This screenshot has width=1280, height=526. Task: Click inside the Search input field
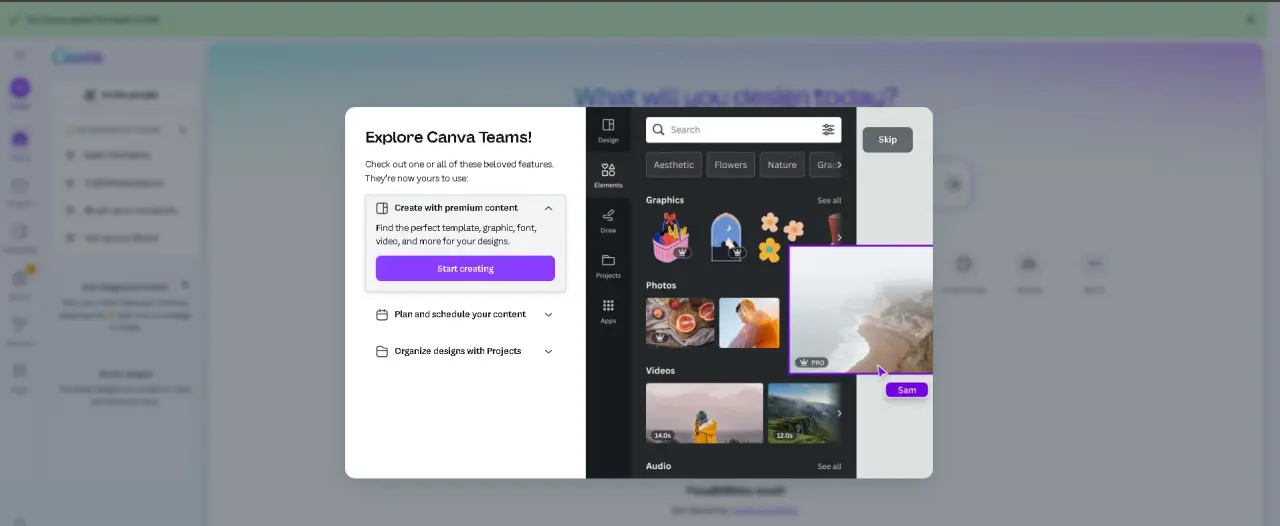pos(743,129)
